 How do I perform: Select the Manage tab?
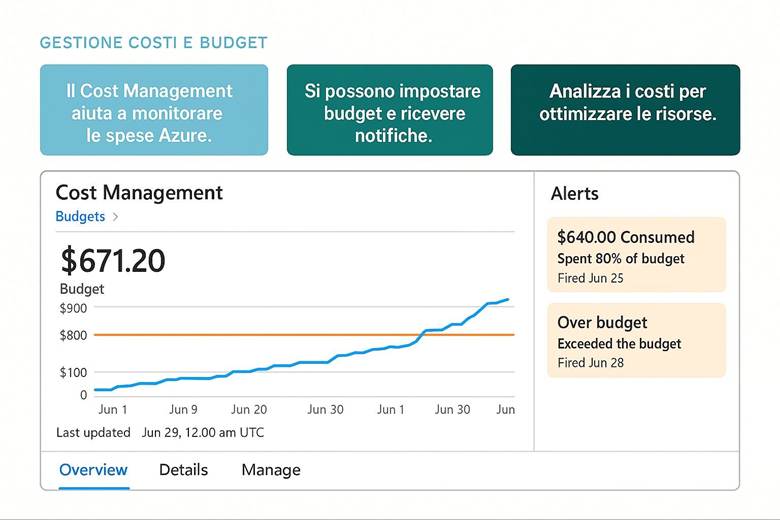pos(271,470)
